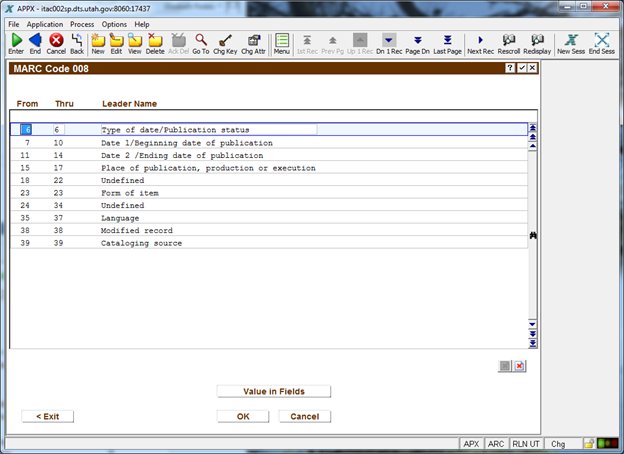Open the Options menu

point(114,24)
